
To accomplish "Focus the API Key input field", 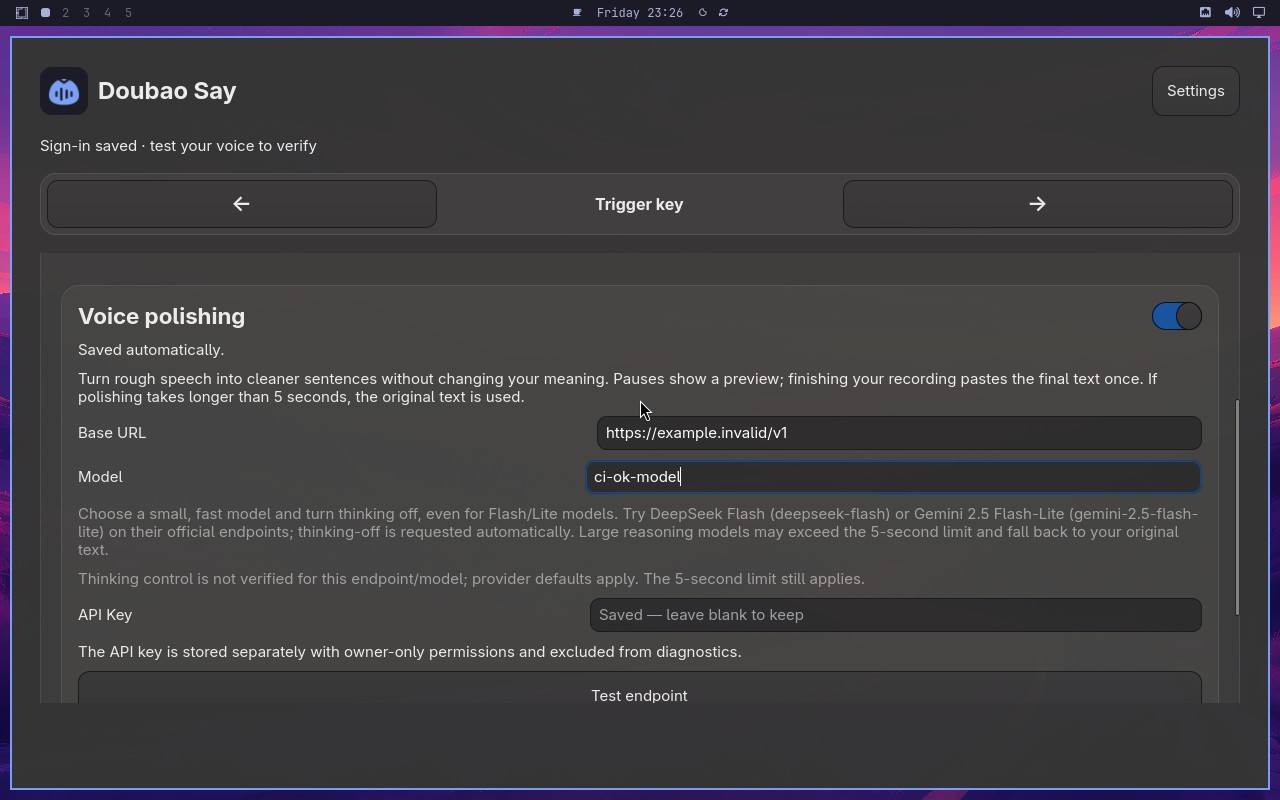I will [895, 615].
